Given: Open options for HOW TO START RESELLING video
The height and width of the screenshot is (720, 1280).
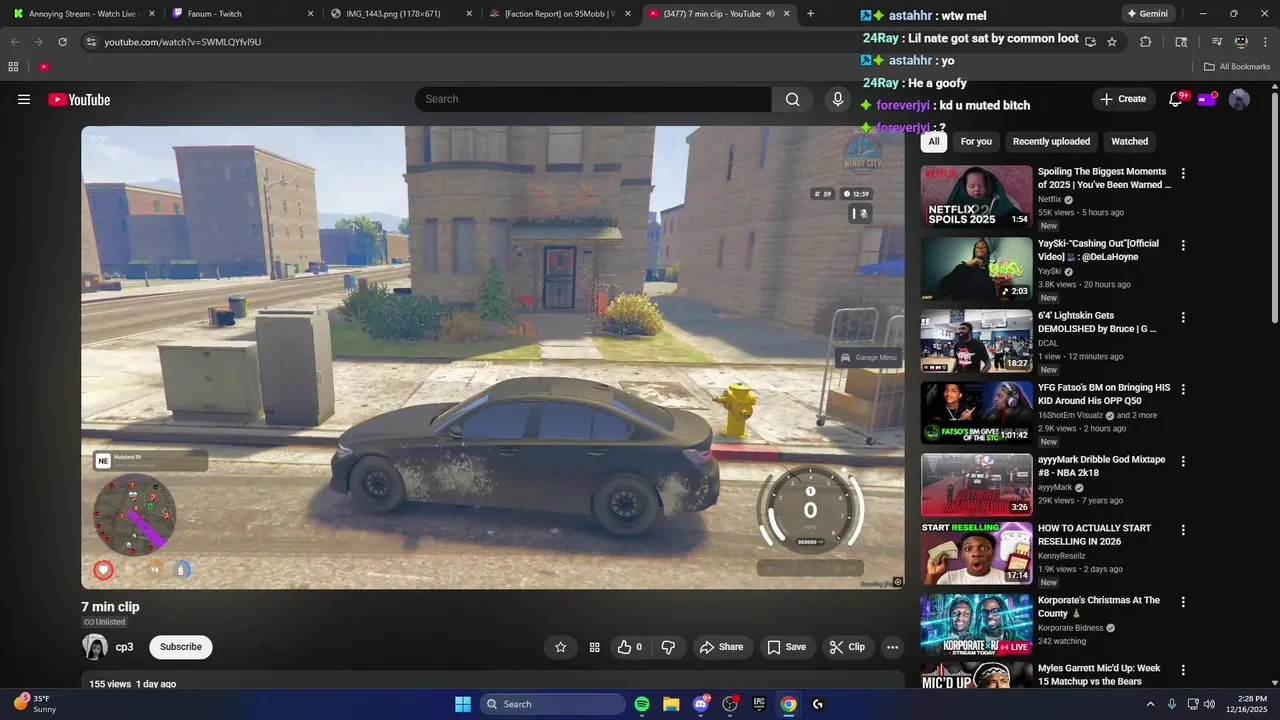Looking at the screenshot, I should point(1183,530).
